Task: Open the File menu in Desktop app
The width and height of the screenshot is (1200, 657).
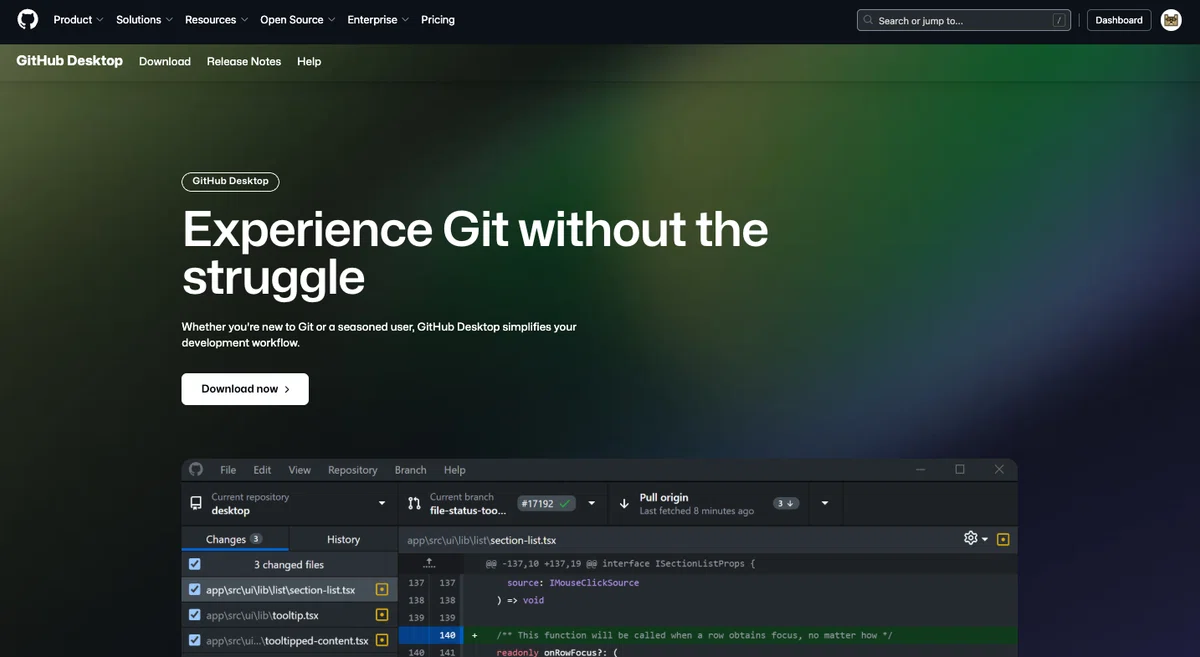Action: tap(228, 470)
